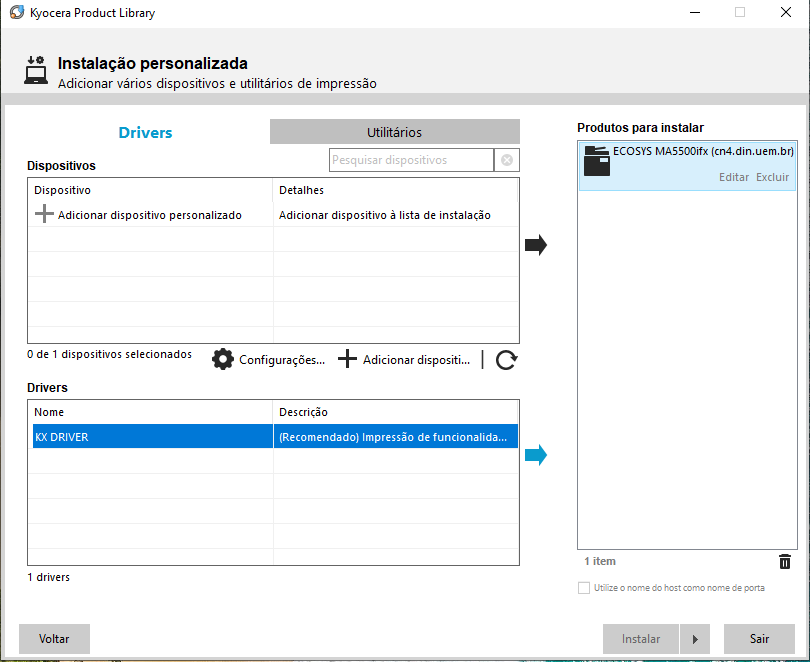810x662 pixels.
Task: Click the Pesquisar dispositivos search field
Action: 410,160
